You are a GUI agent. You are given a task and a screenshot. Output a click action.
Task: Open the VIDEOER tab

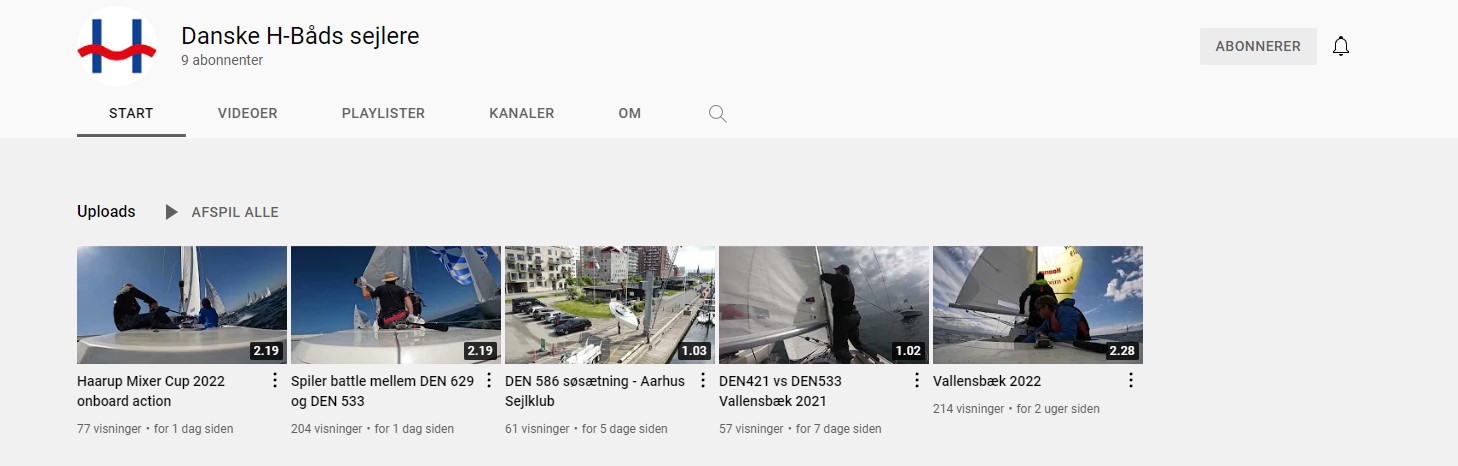[248, 113]
